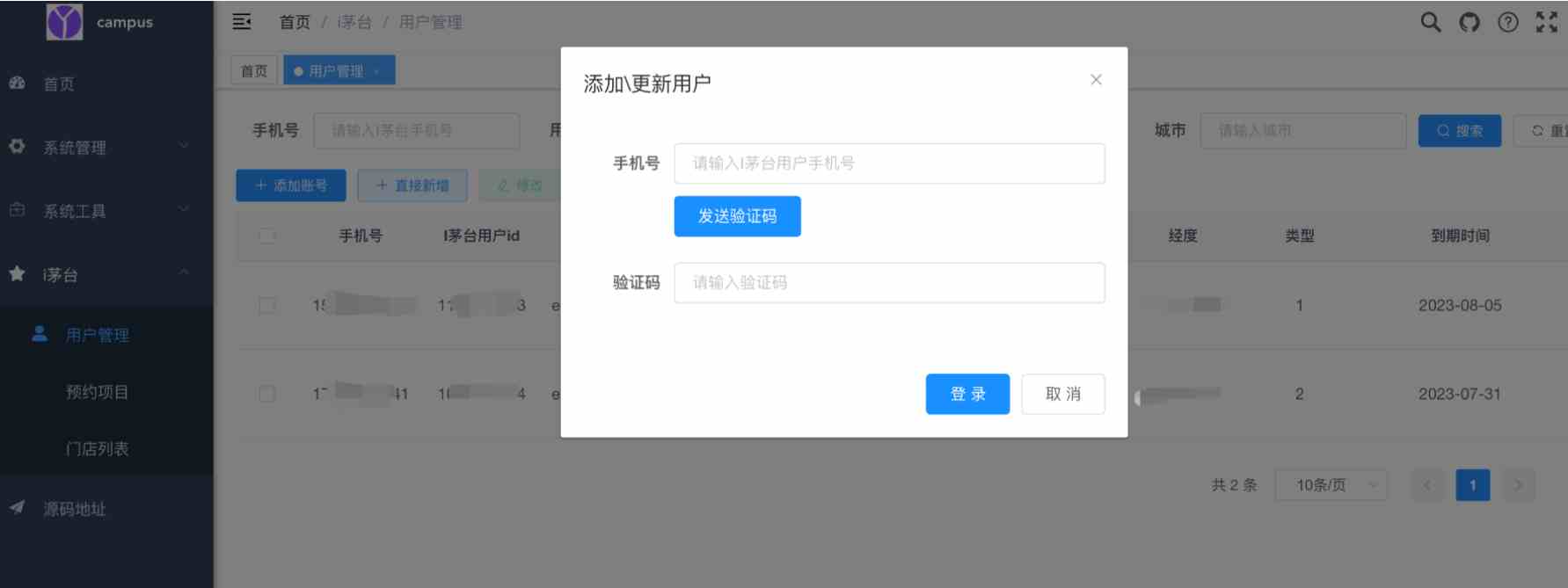Select 预约项目 in the sidebar
Screen dimensions: 1568x588
[98, 392]
